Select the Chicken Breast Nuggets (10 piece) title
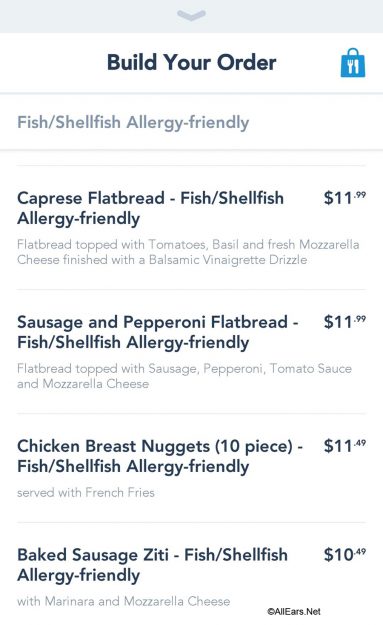 tap(160, 456)
